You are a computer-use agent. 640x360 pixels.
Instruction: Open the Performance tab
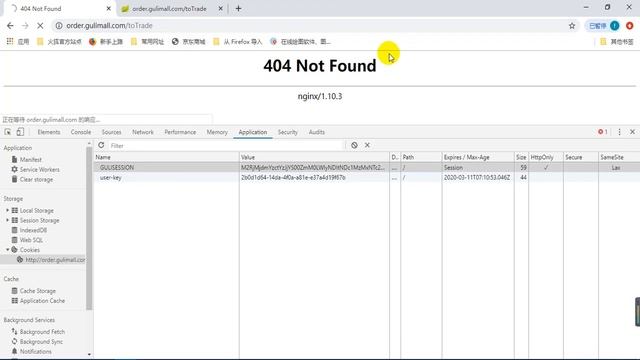click(180, 132)
